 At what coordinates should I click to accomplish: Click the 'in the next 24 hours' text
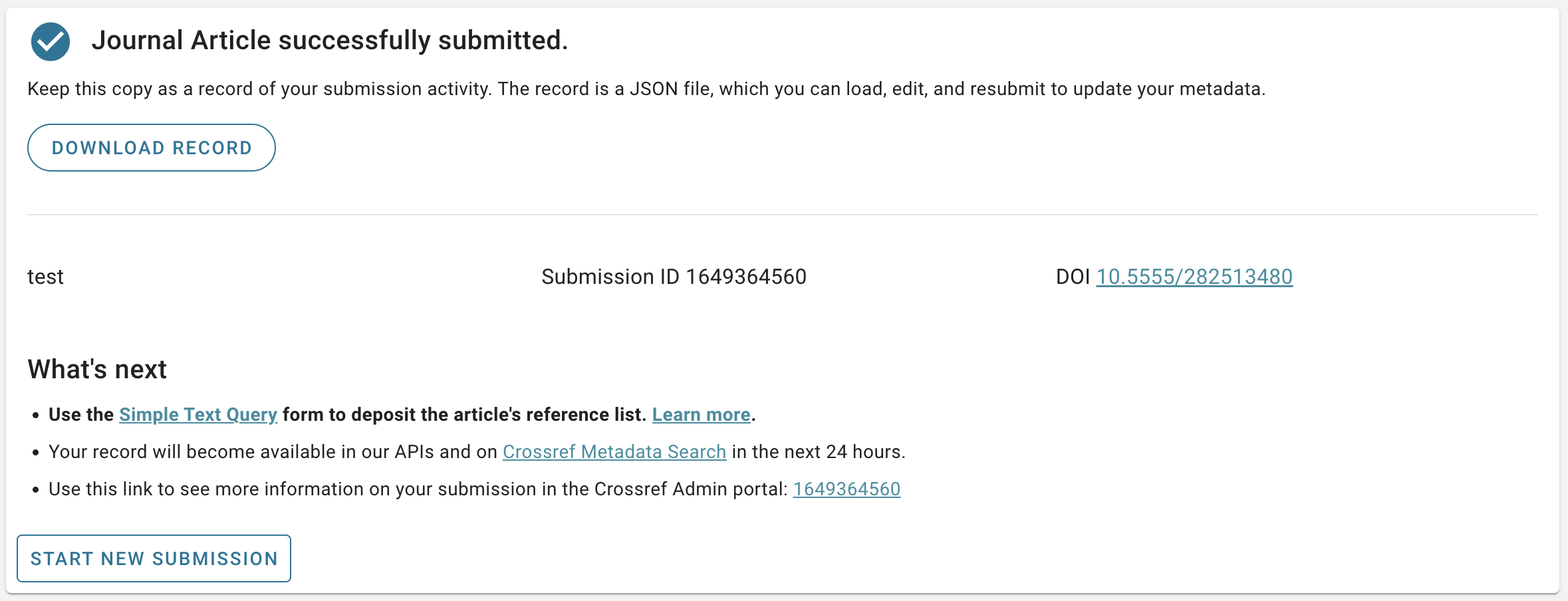(818, 452)
